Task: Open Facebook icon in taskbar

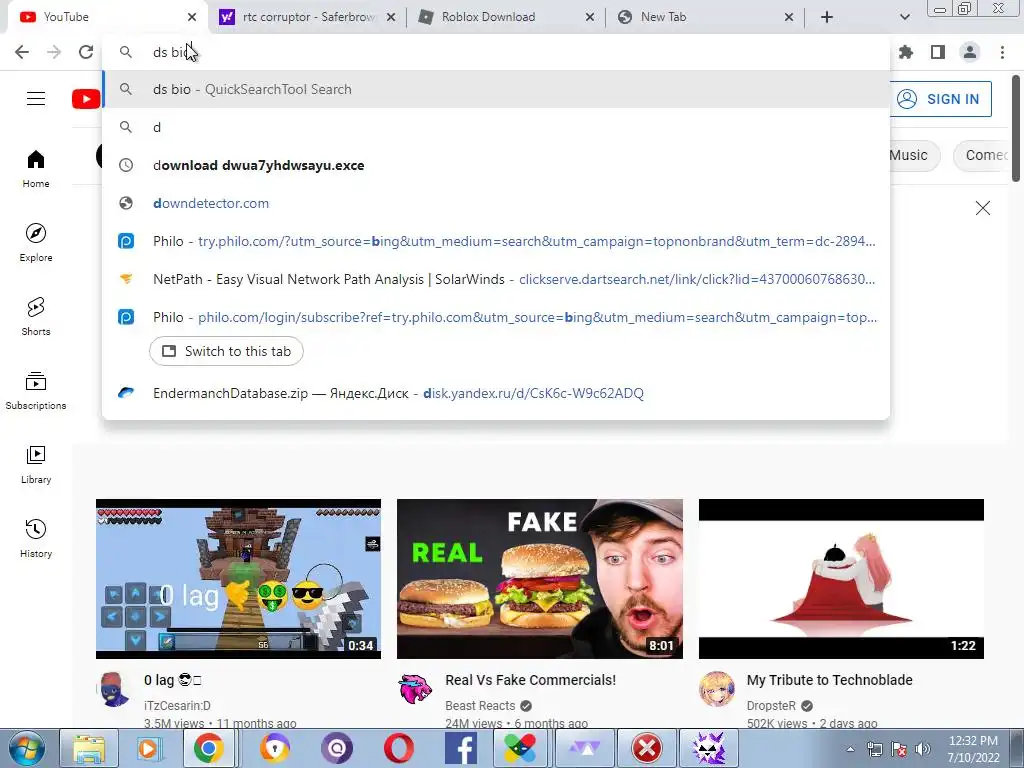Action: (x=460, y=748)
